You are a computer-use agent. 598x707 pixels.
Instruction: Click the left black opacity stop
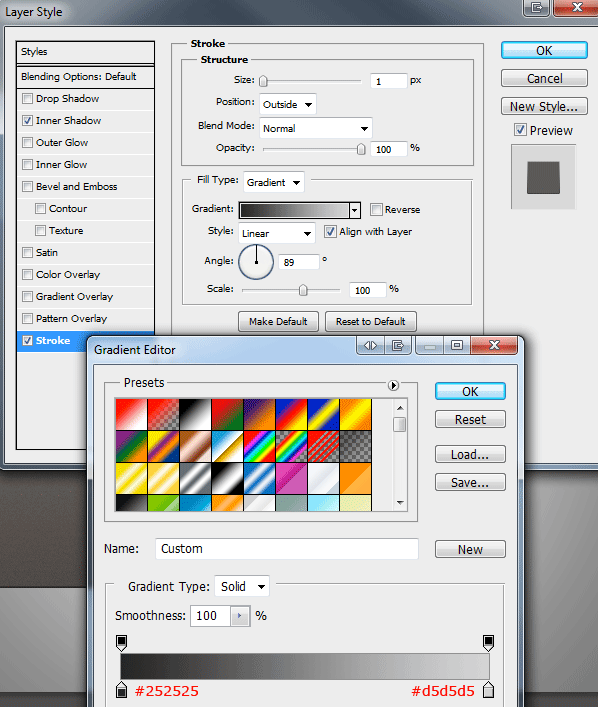[x=121, y=643]
